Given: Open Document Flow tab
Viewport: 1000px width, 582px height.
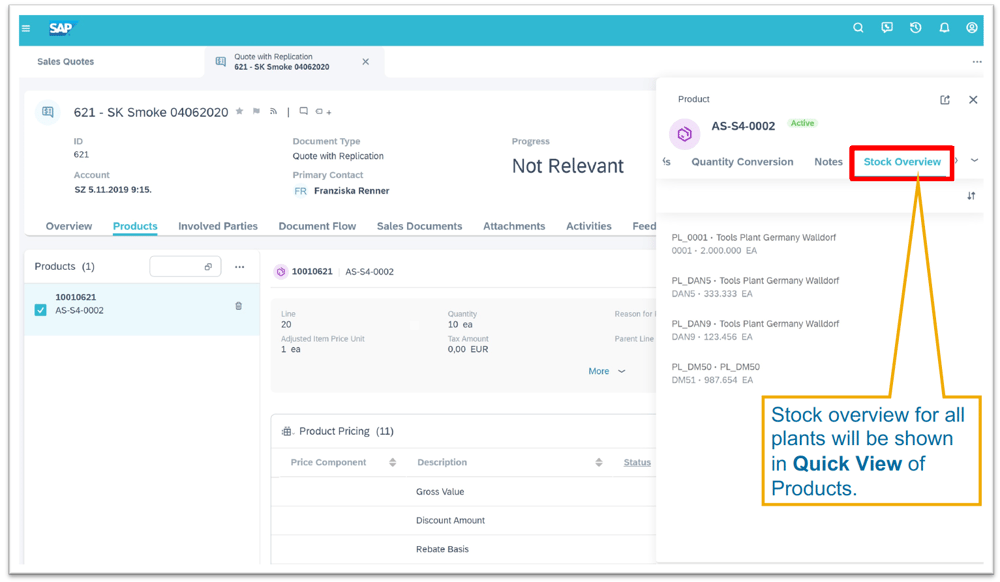Looking at the screenshot, I should click(317, 226).
